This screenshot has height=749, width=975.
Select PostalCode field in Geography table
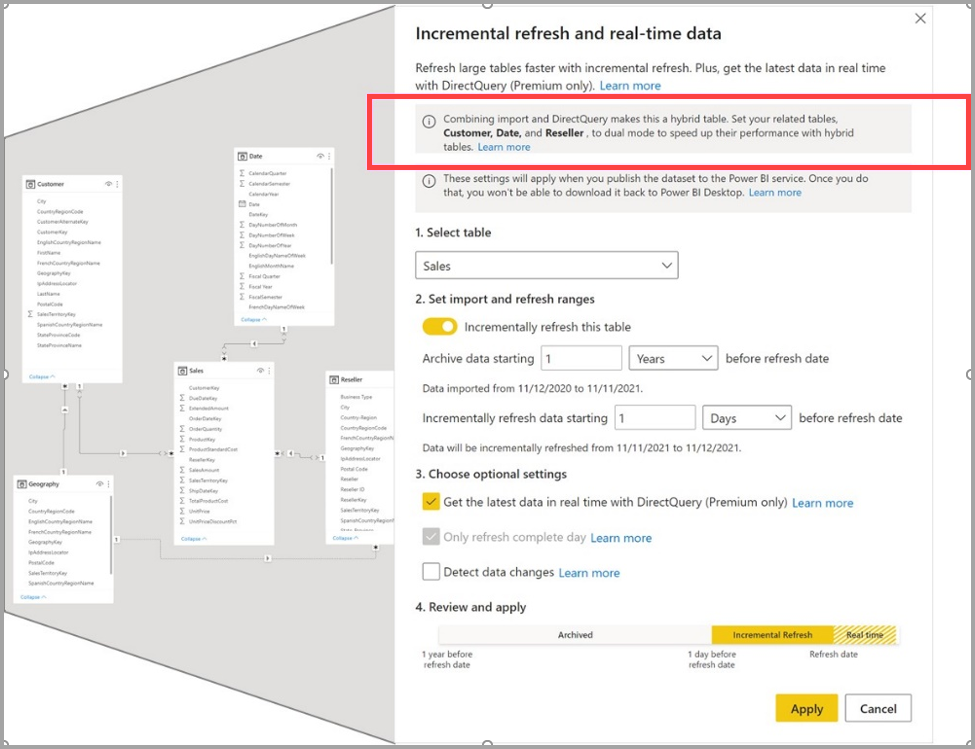click(x=41, y=563)
